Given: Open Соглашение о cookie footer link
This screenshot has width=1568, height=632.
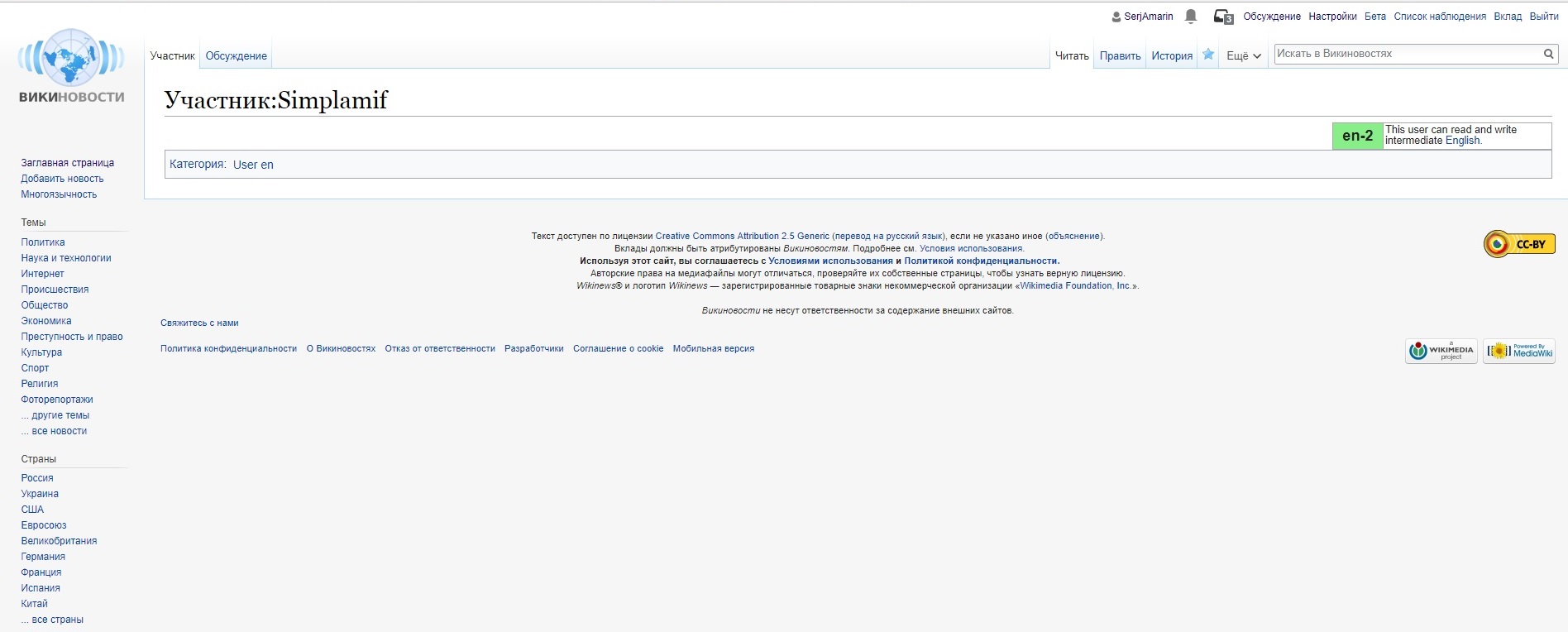Looking at the screenshot, I should (618, 349).
